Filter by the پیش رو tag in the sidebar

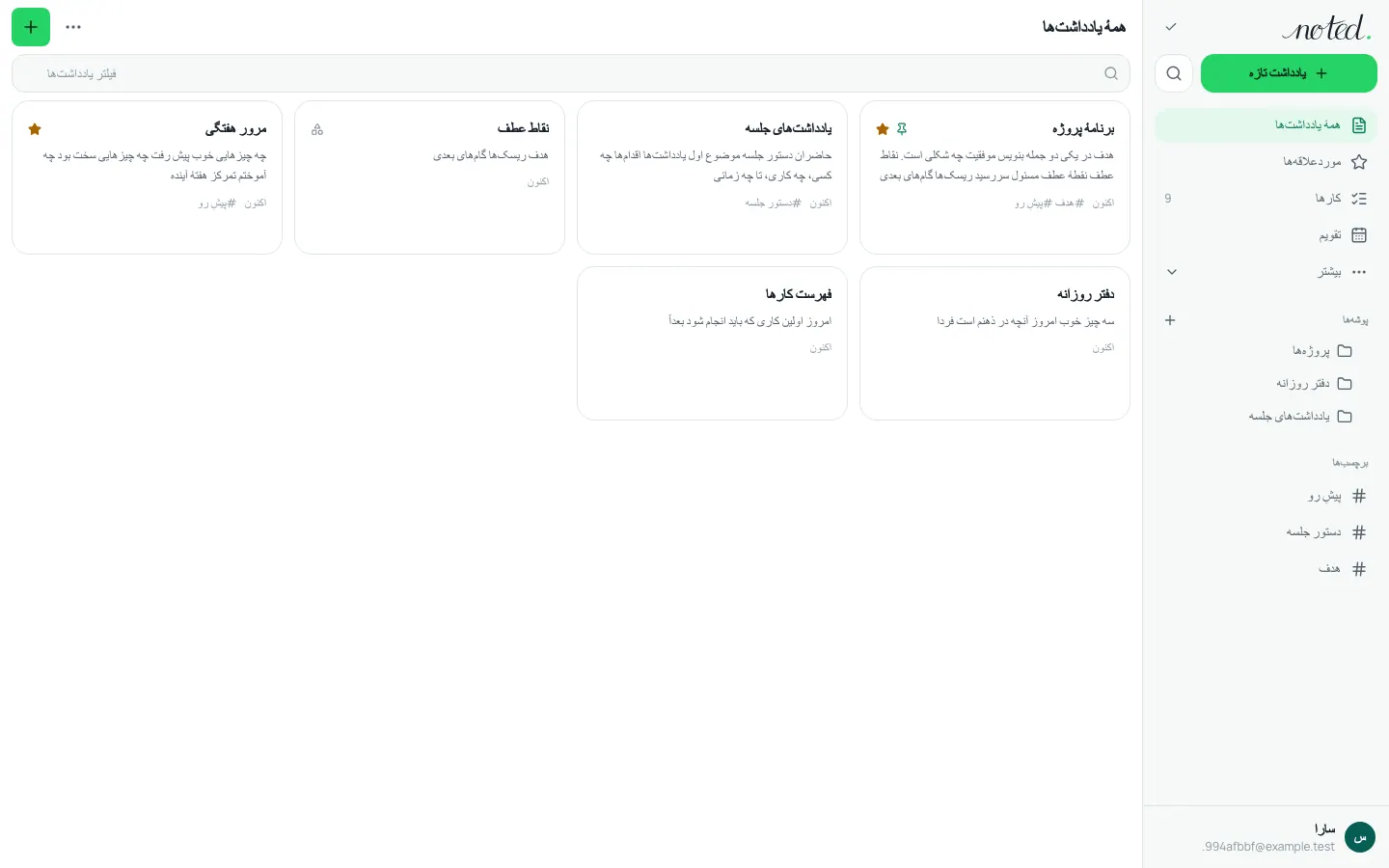tap(1266, 496)
